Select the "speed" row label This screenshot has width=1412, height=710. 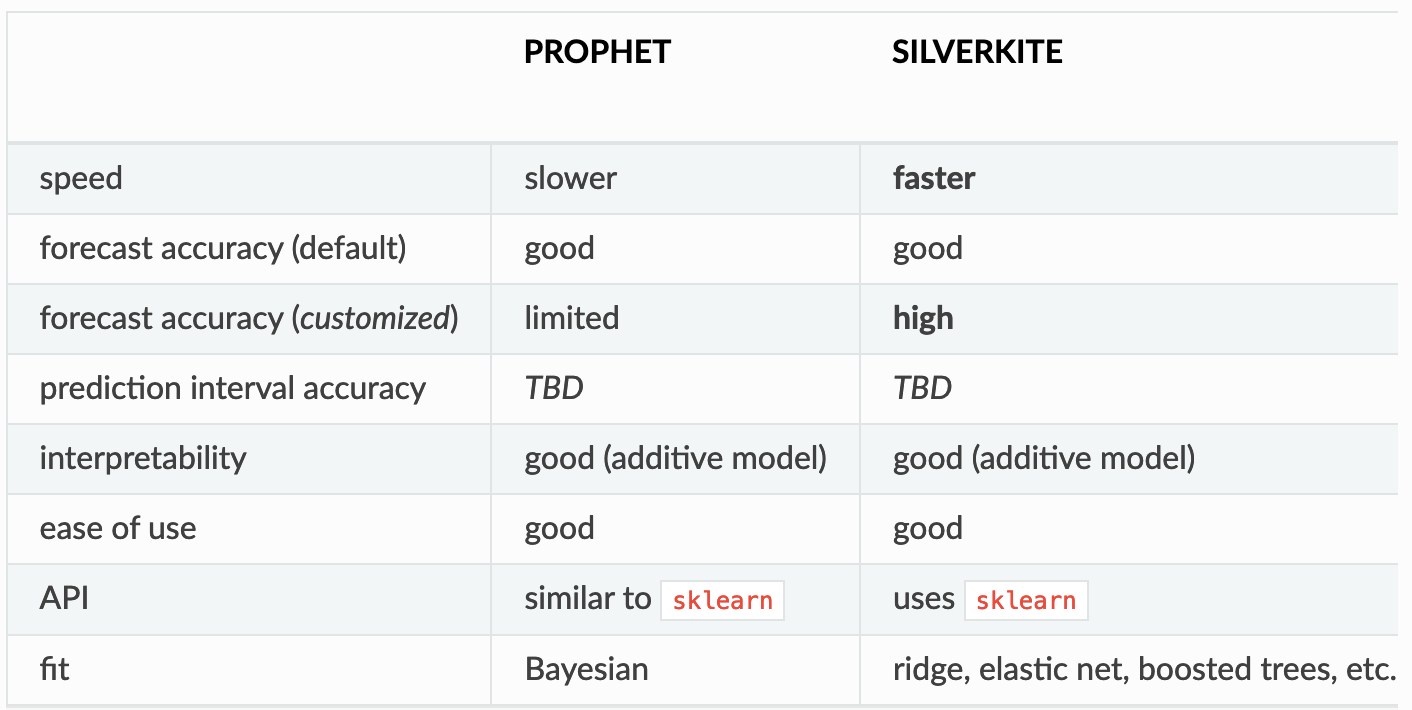tap(81, 179)
